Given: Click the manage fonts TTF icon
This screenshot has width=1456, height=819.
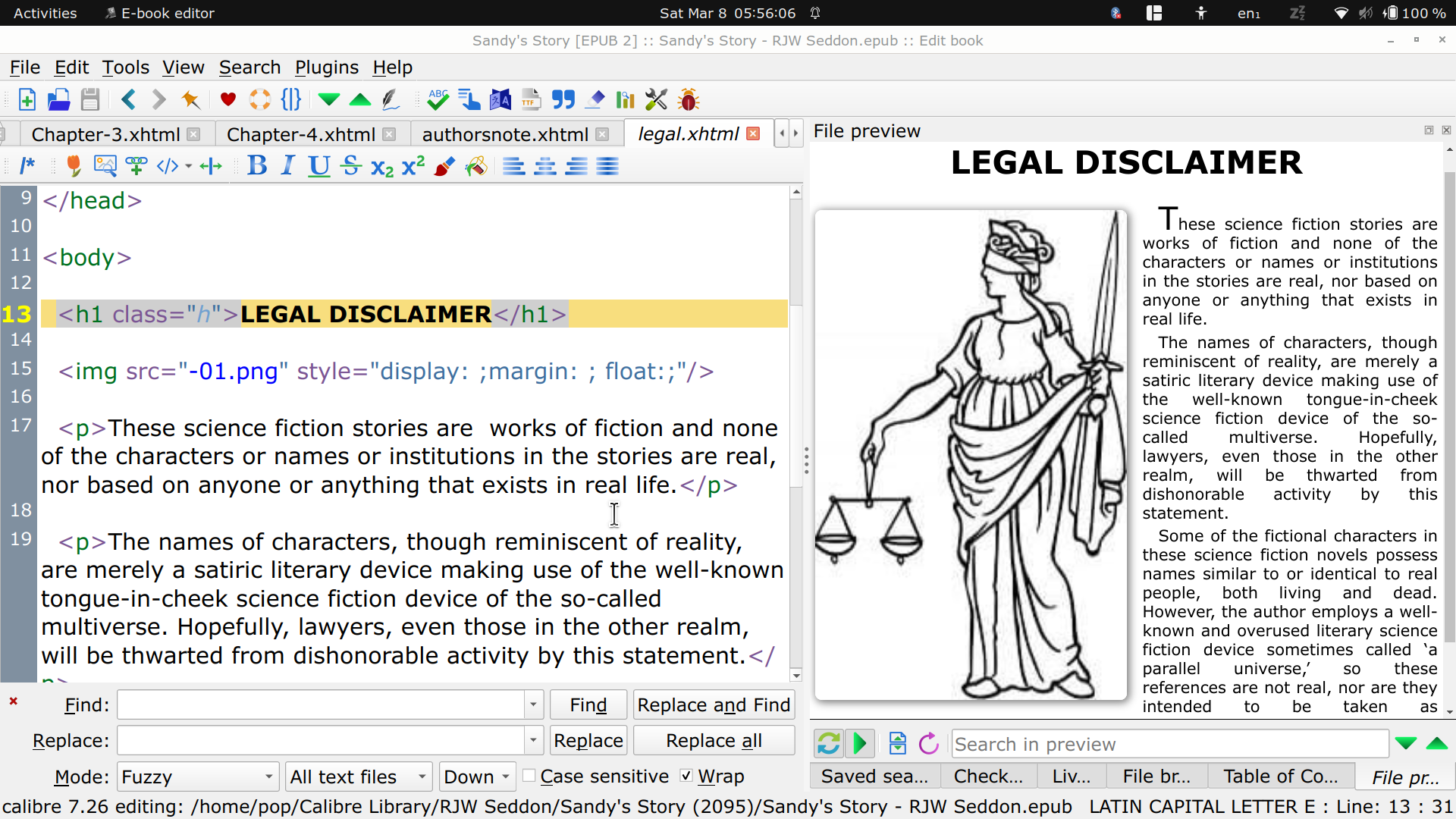Looking at the screenshot, I should (x=531, y=99).
